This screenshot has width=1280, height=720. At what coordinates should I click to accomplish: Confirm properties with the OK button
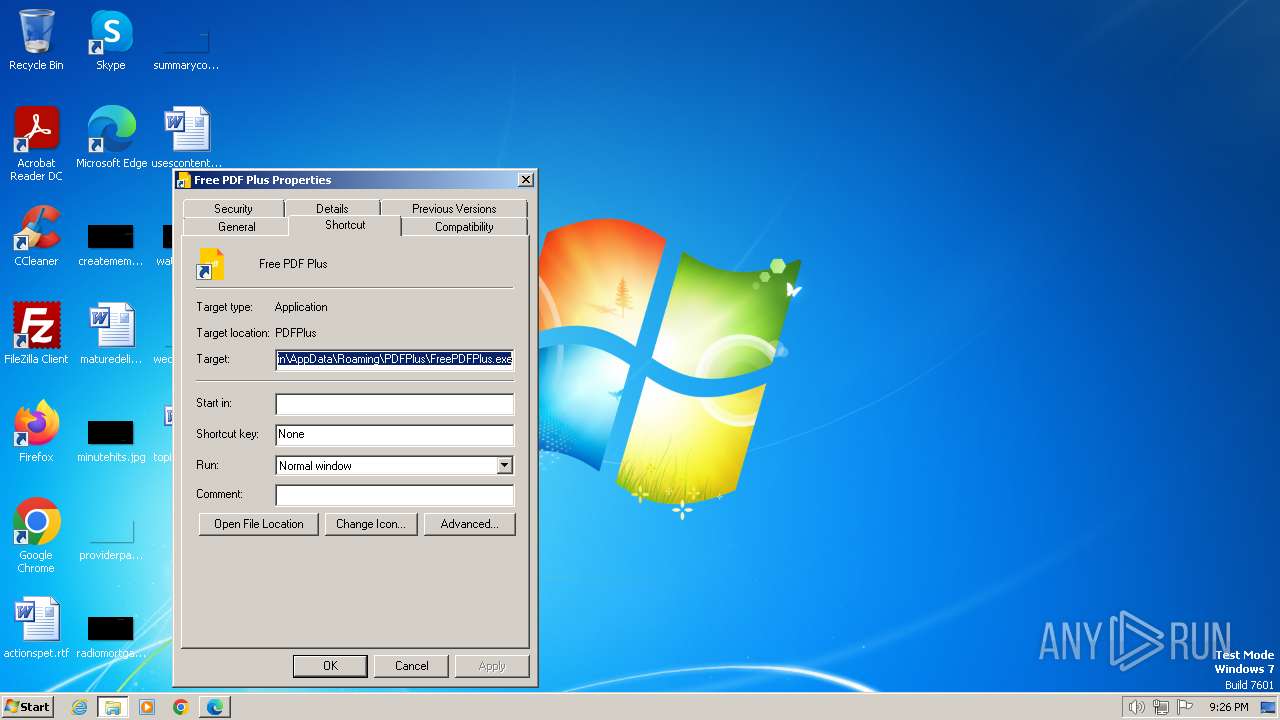coord(330,666)
